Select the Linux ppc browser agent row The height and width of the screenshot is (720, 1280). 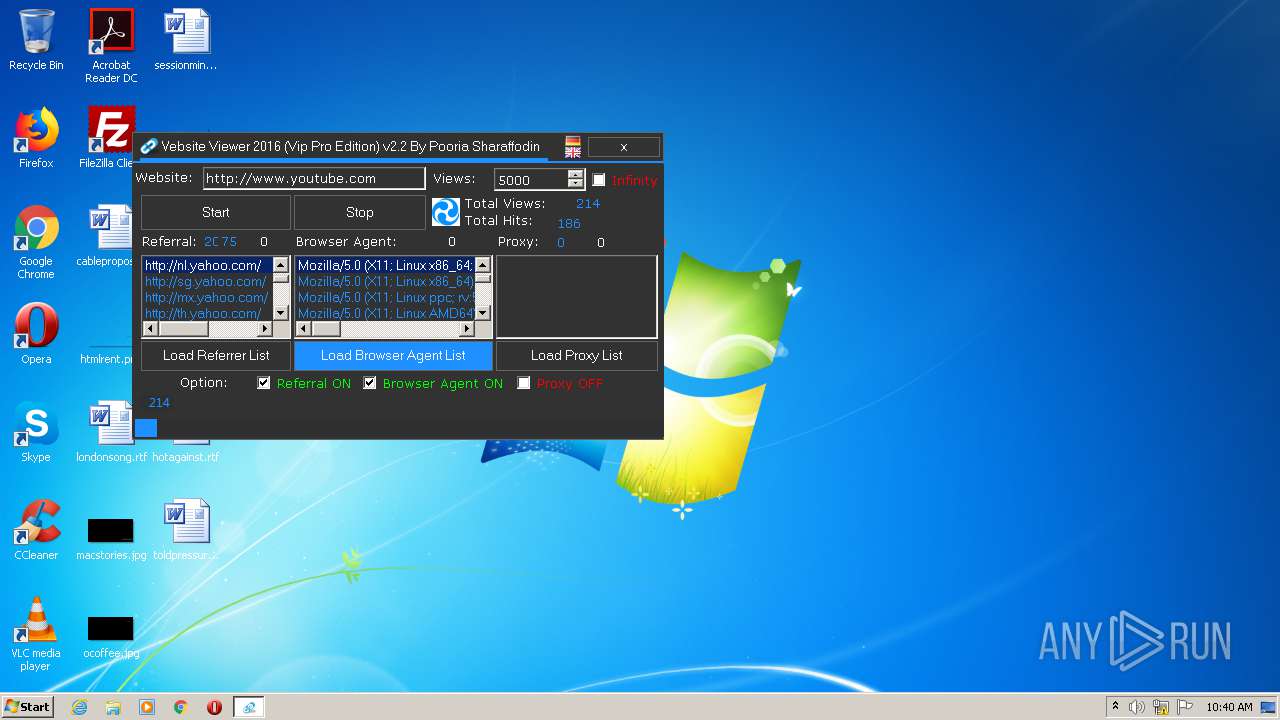click(x=385, y=297)
